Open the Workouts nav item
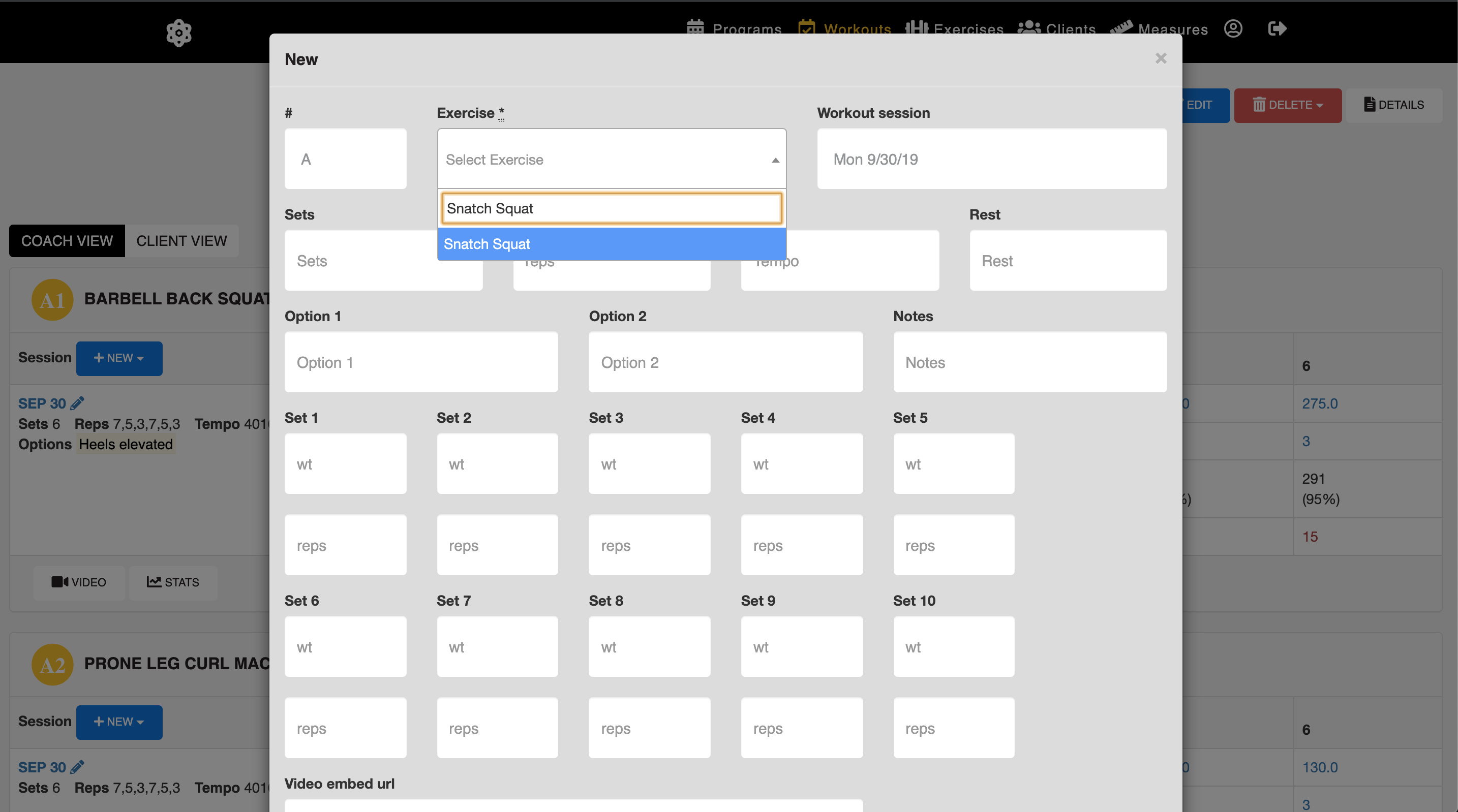Screen dimensions: 1458x812 (x=844, y=28)
